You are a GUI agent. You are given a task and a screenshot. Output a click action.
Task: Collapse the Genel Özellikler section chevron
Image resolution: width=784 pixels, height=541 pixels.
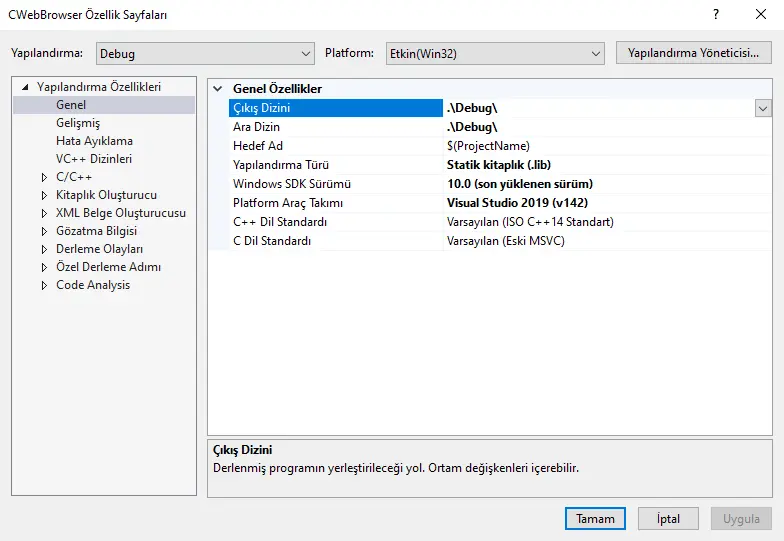pyautogui.click(x=218, y=89)
